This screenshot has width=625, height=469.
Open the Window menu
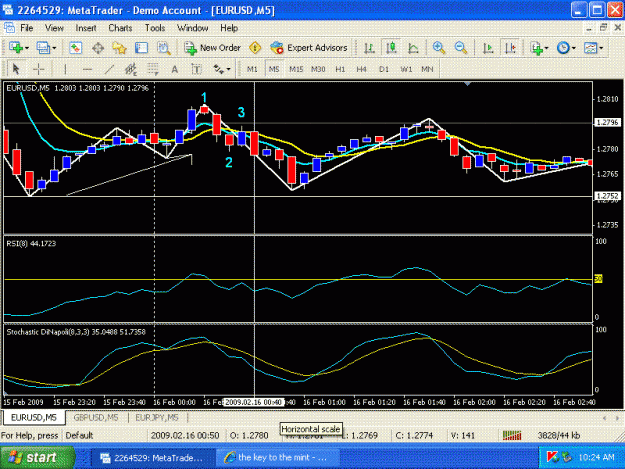pyautogui.click(x=193, y=28)
